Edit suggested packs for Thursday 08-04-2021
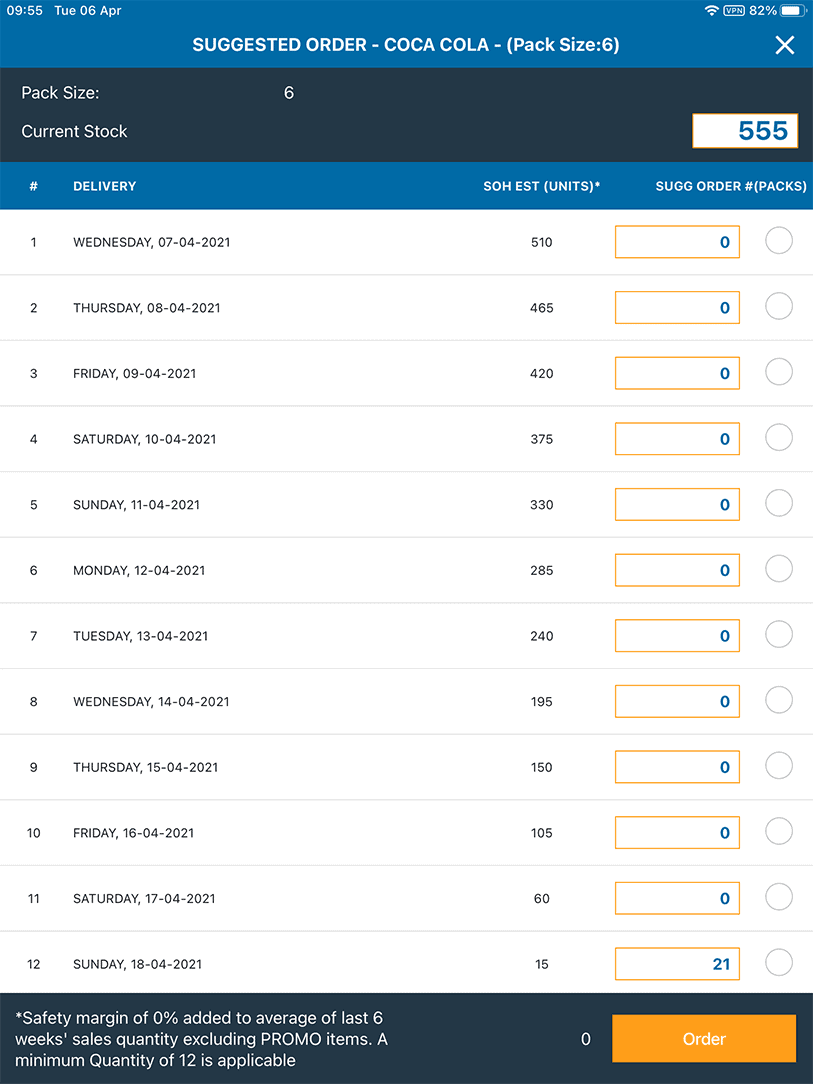Viewport: 813px width, 1084px height. (x=678, y=308)
